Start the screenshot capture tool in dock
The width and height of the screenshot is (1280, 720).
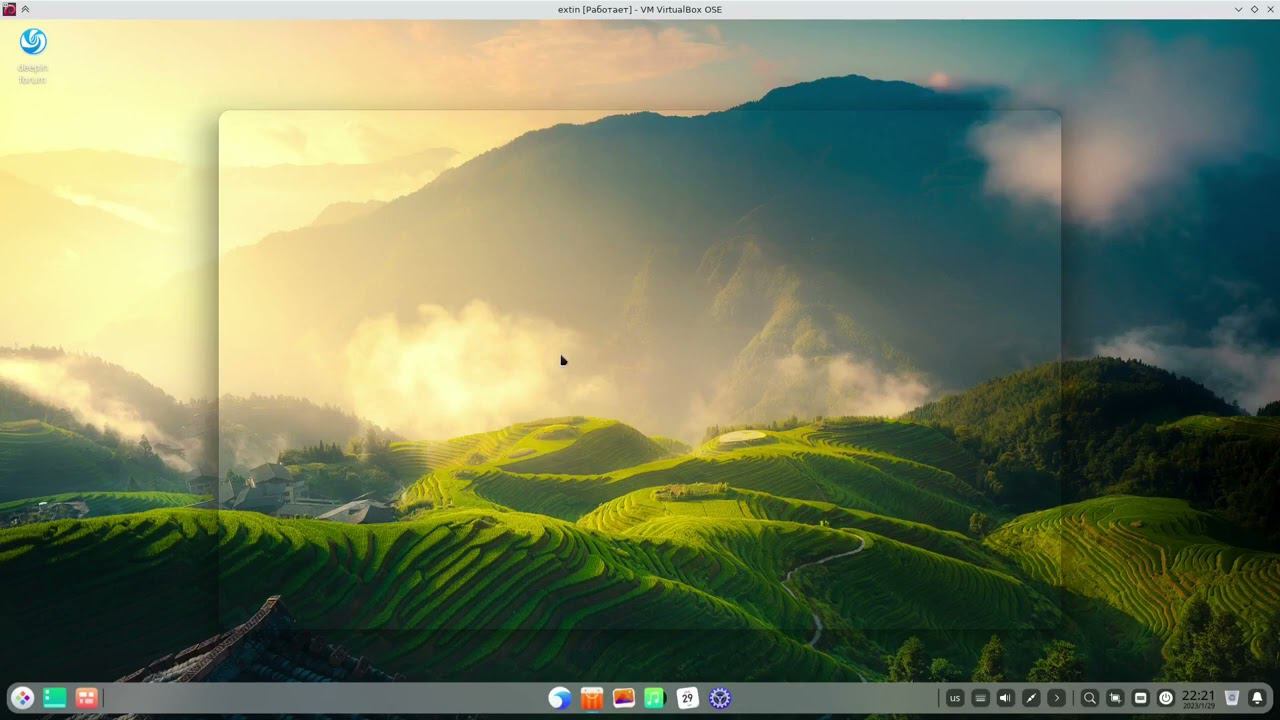[1115, 698]
